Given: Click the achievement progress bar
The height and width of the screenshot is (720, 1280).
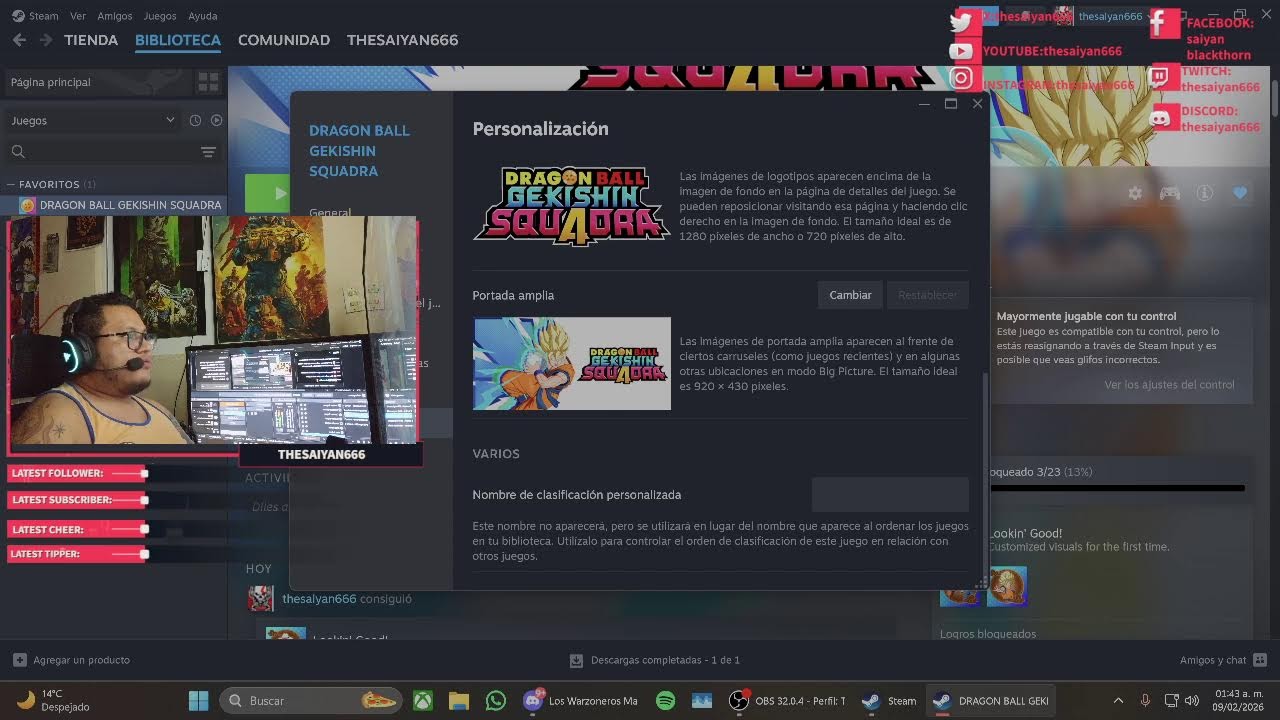Looking at the screenshot, I should tap(1117, 488).
